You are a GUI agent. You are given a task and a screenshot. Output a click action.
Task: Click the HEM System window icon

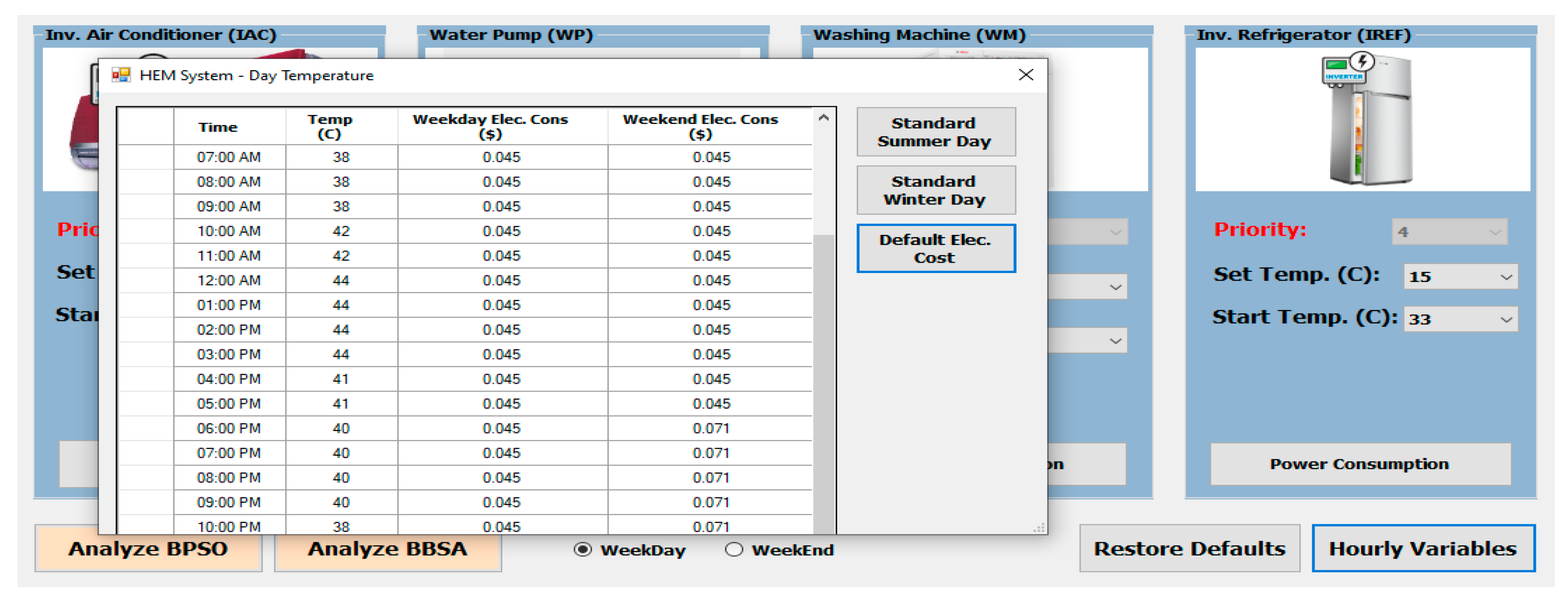pos(121,75)
